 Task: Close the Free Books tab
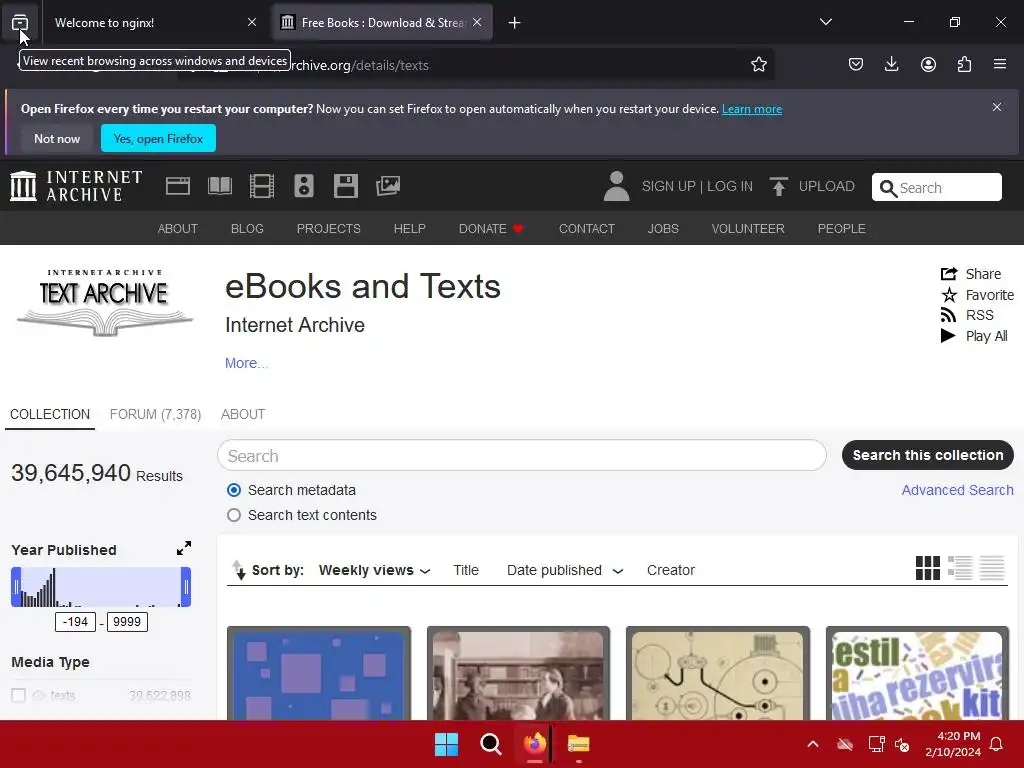[x=477, y=22]
